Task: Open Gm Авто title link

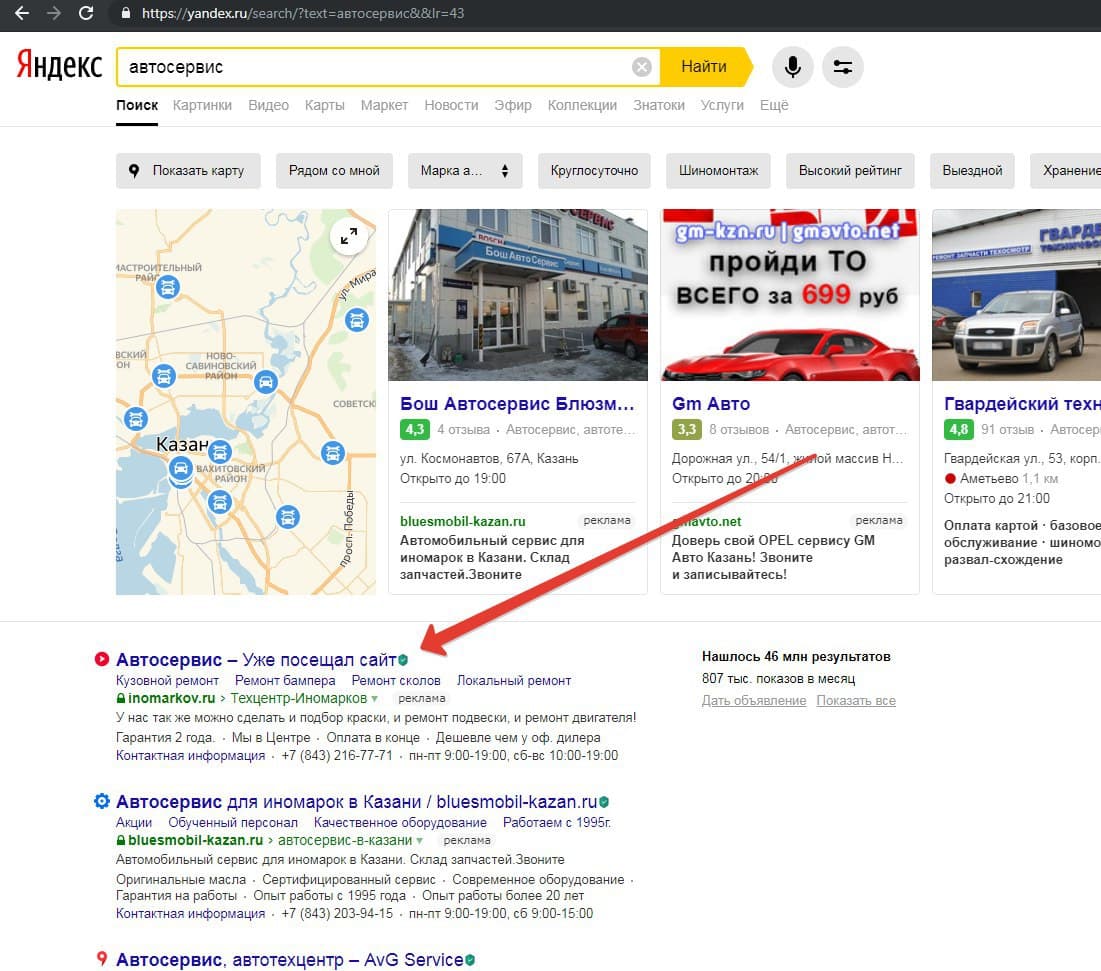Action: coord(711,404)
